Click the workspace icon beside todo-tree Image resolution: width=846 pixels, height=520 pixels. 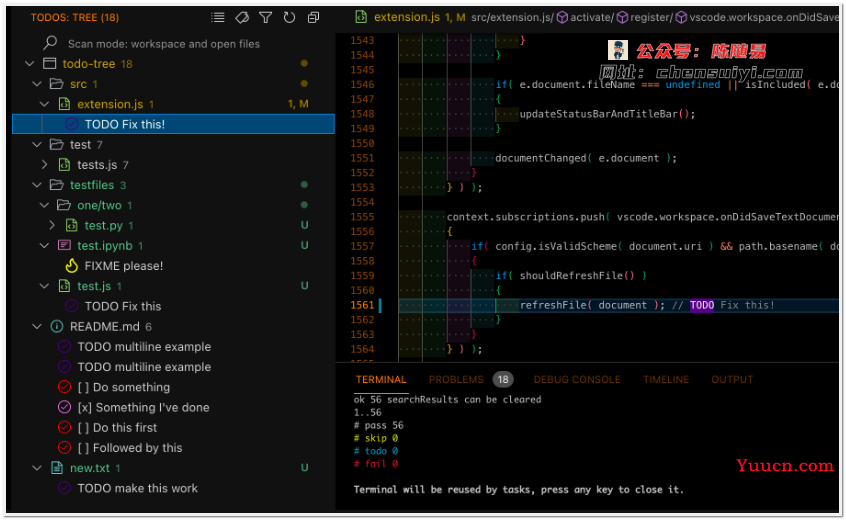[x=50, y=64]
